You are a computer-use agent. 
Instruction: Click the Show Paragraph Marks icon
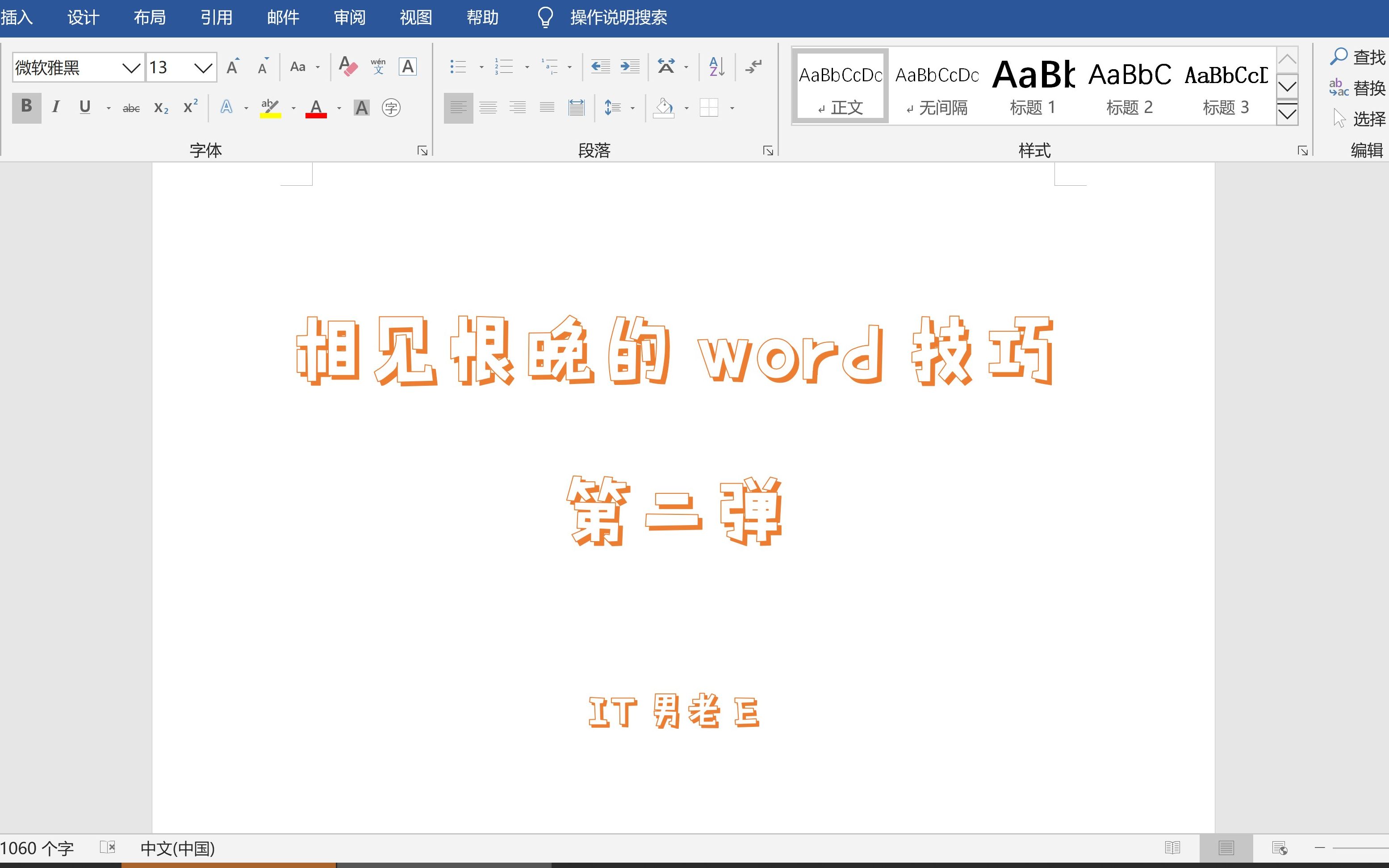pos(753,67)
